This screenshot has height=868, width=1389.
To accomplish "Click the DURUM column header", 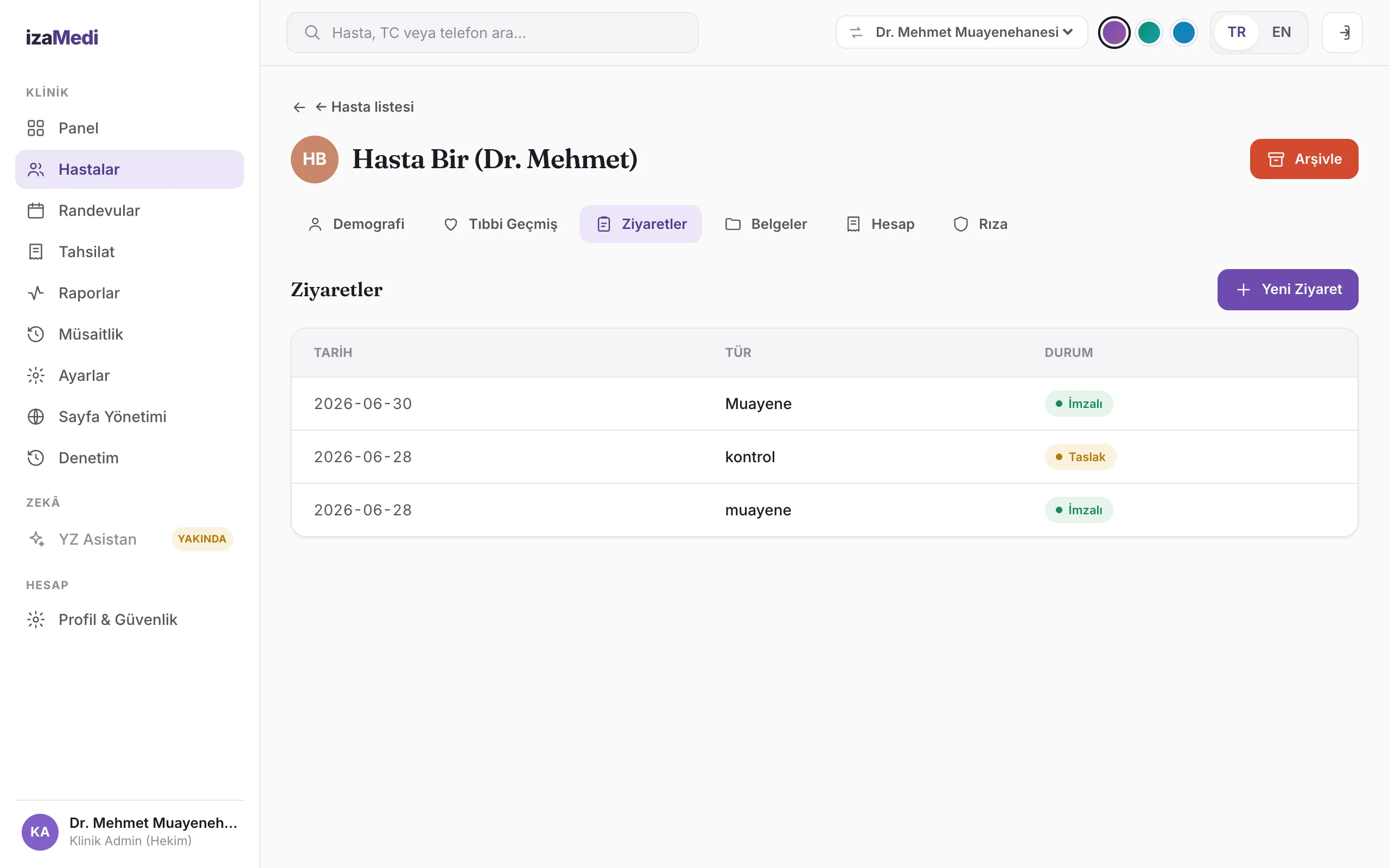I will click(x=1068, y=353).
